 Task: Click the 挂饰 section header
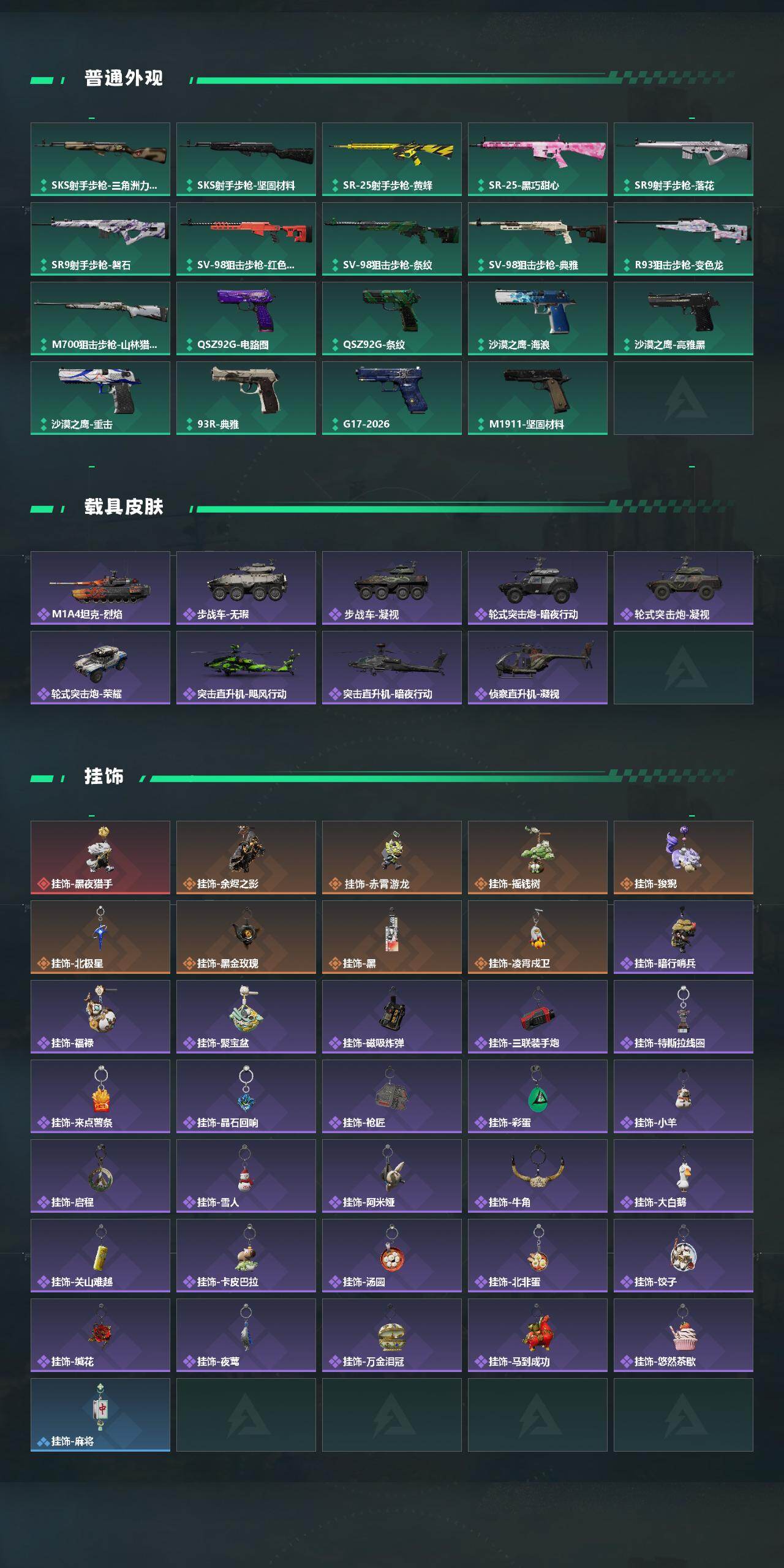[104, 777]
